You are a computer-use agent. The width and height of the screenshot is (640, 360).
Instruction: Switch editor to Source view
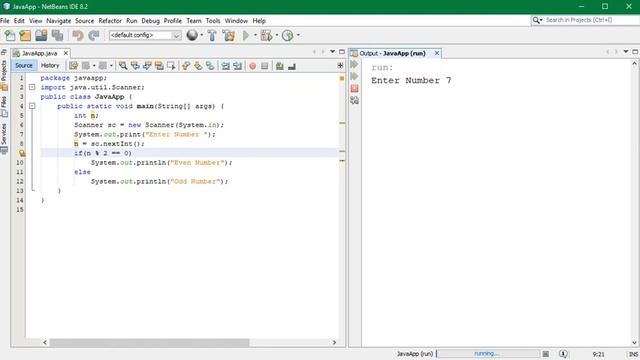[x=24, y=65]
